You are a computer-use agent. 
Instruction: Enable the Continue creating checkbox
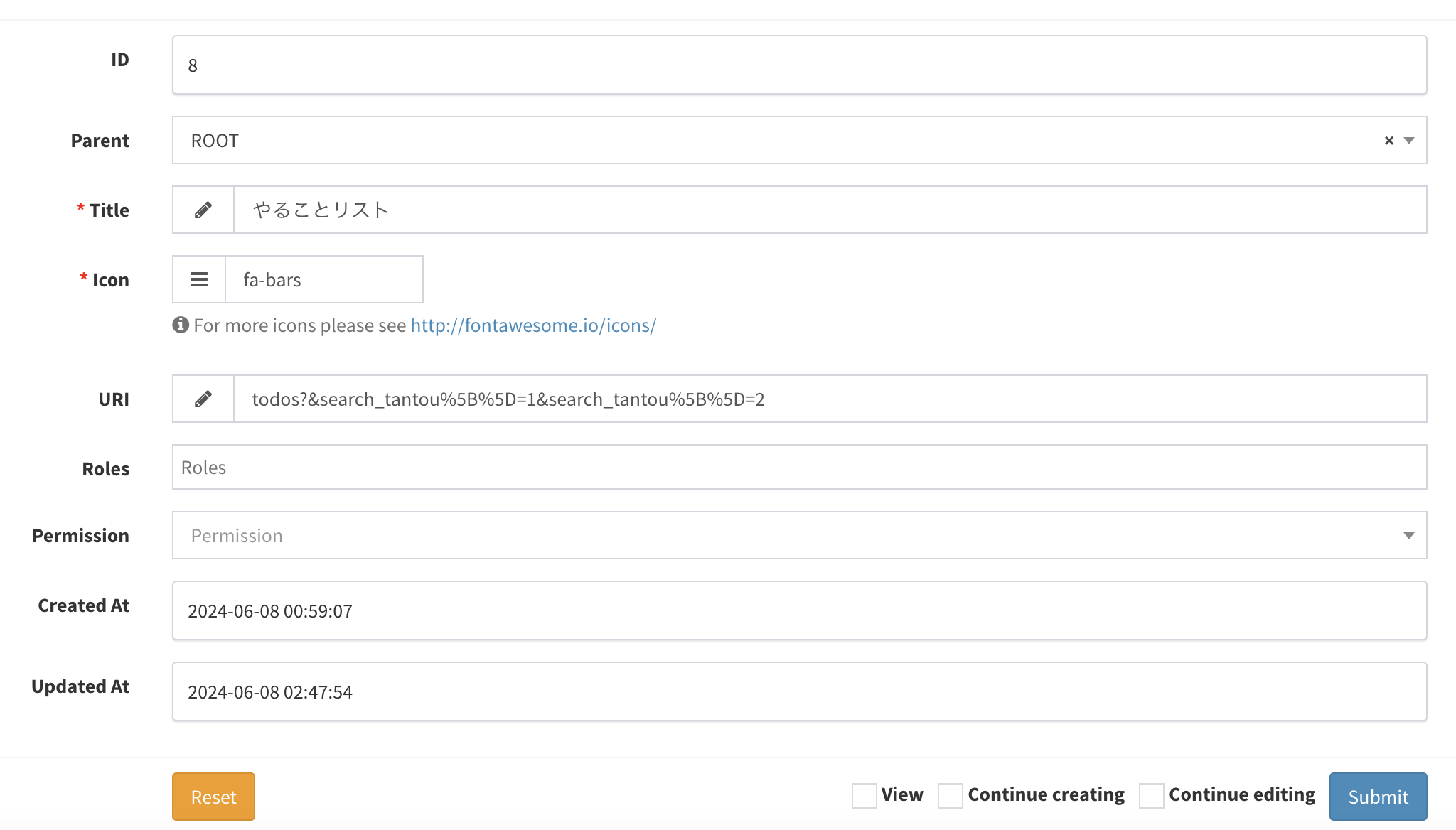[x=951, y=795]
